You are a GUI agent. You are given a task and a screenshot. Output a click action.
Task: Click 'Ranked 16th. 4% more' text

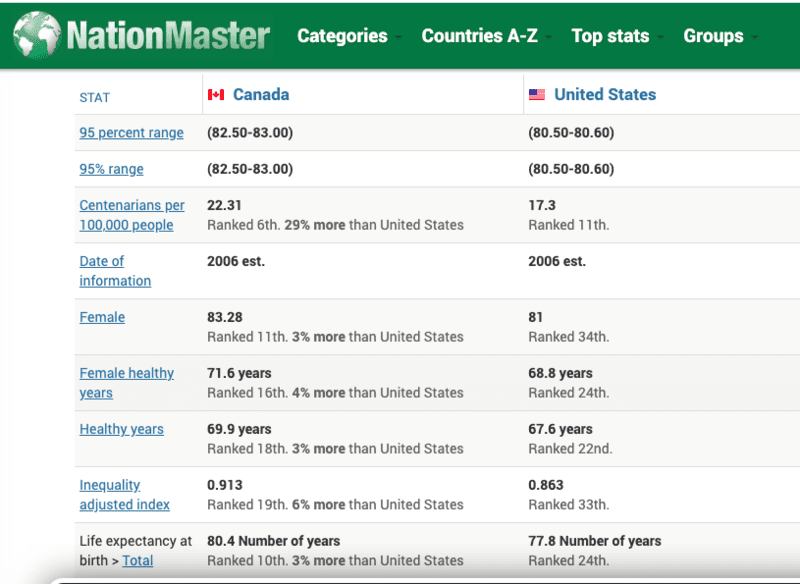coord(276,393)
